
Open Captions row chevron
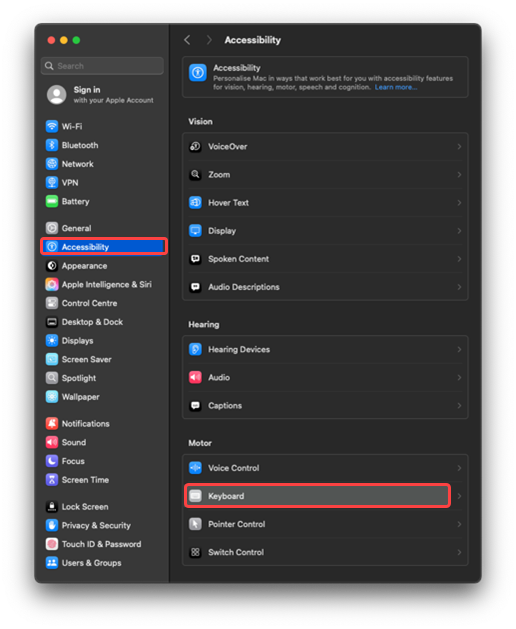[x=459, y=406]
